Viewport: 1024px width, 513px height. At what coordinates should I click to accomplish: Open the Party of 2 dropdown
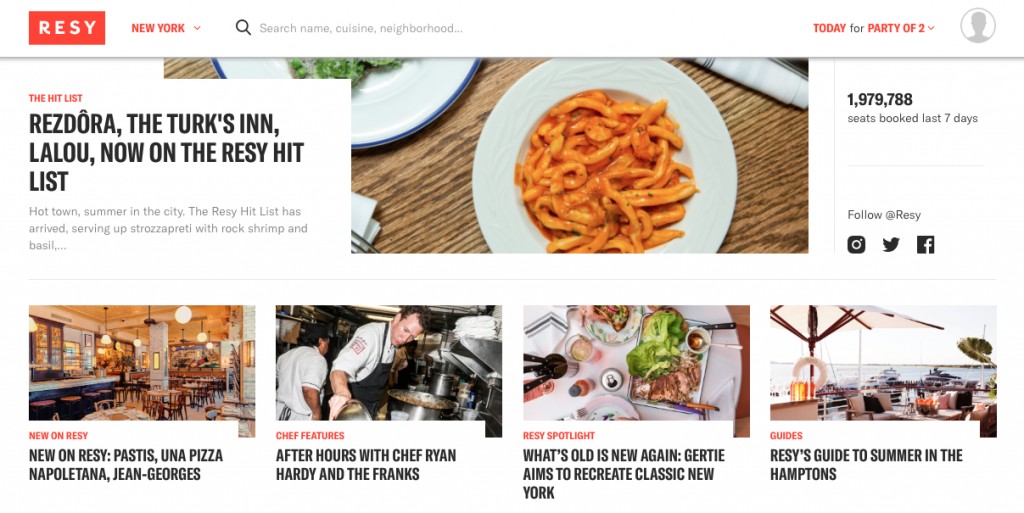901,28
